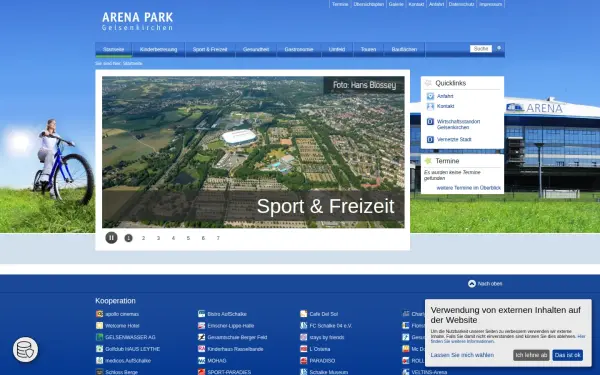Open the Gastronomie main menu item
This screenshot has height=375, width=600.
pos(299,49)
